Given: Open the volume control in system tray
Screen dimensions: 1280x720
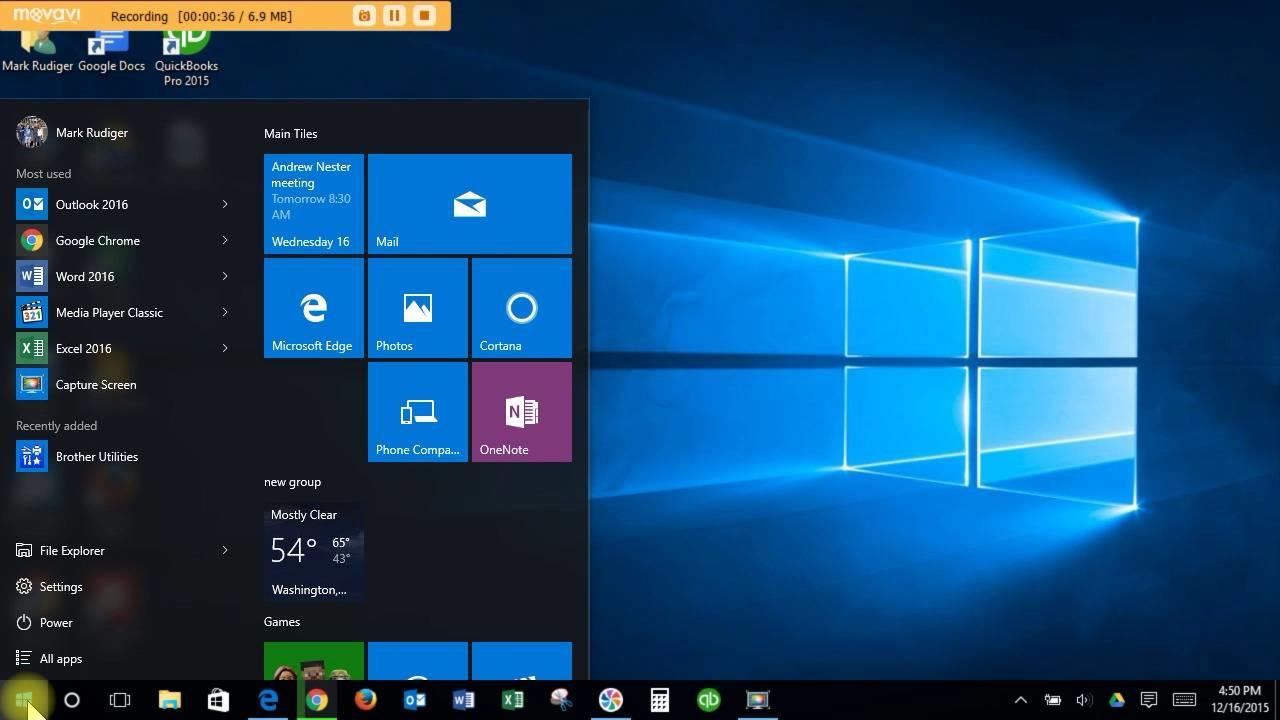Looking at the screenshot, I should [x=1083, y=700].
